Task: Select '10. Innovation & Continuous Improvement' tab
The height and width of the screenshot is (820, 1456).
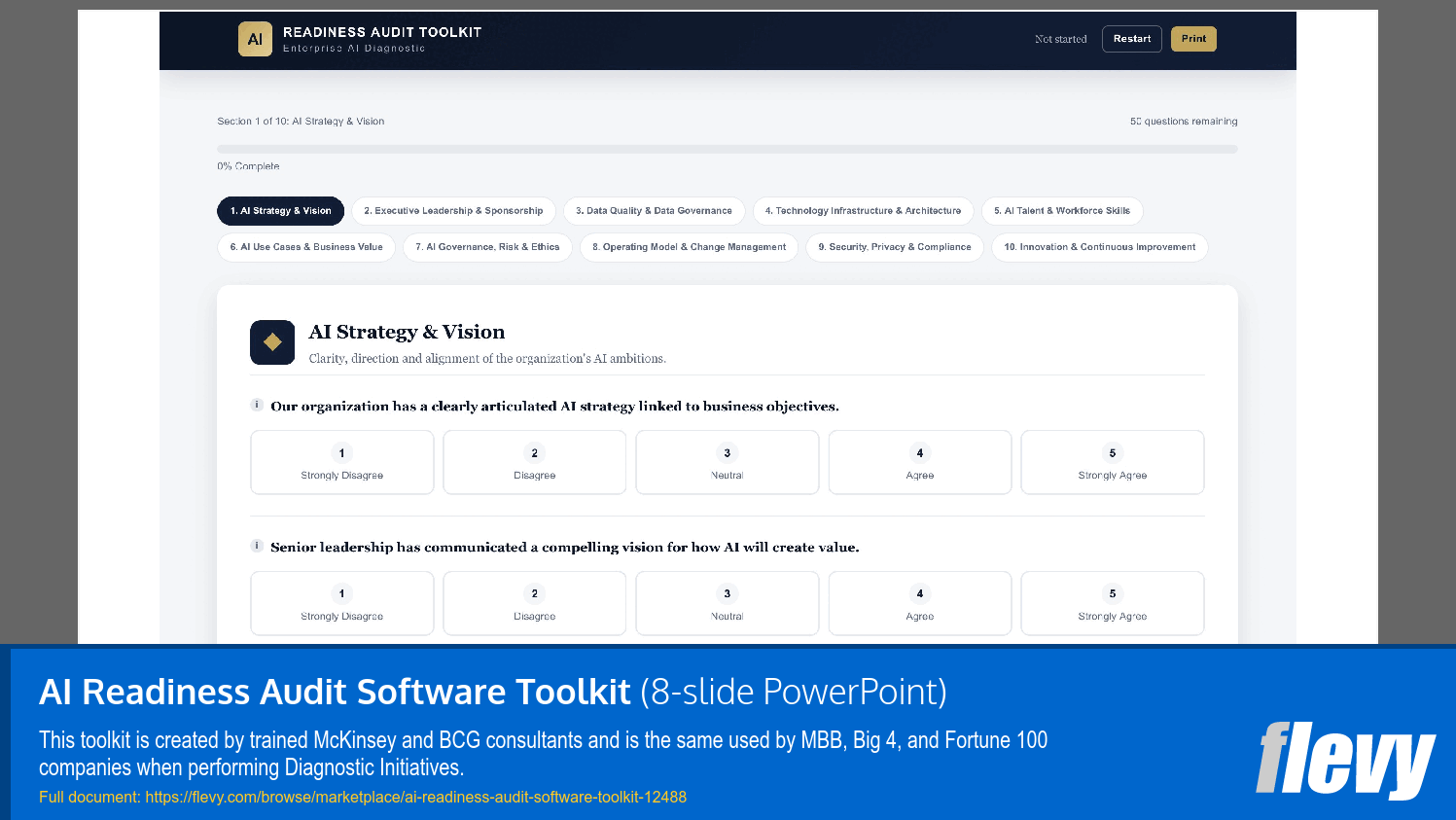Action: [x=1100, y=247]
